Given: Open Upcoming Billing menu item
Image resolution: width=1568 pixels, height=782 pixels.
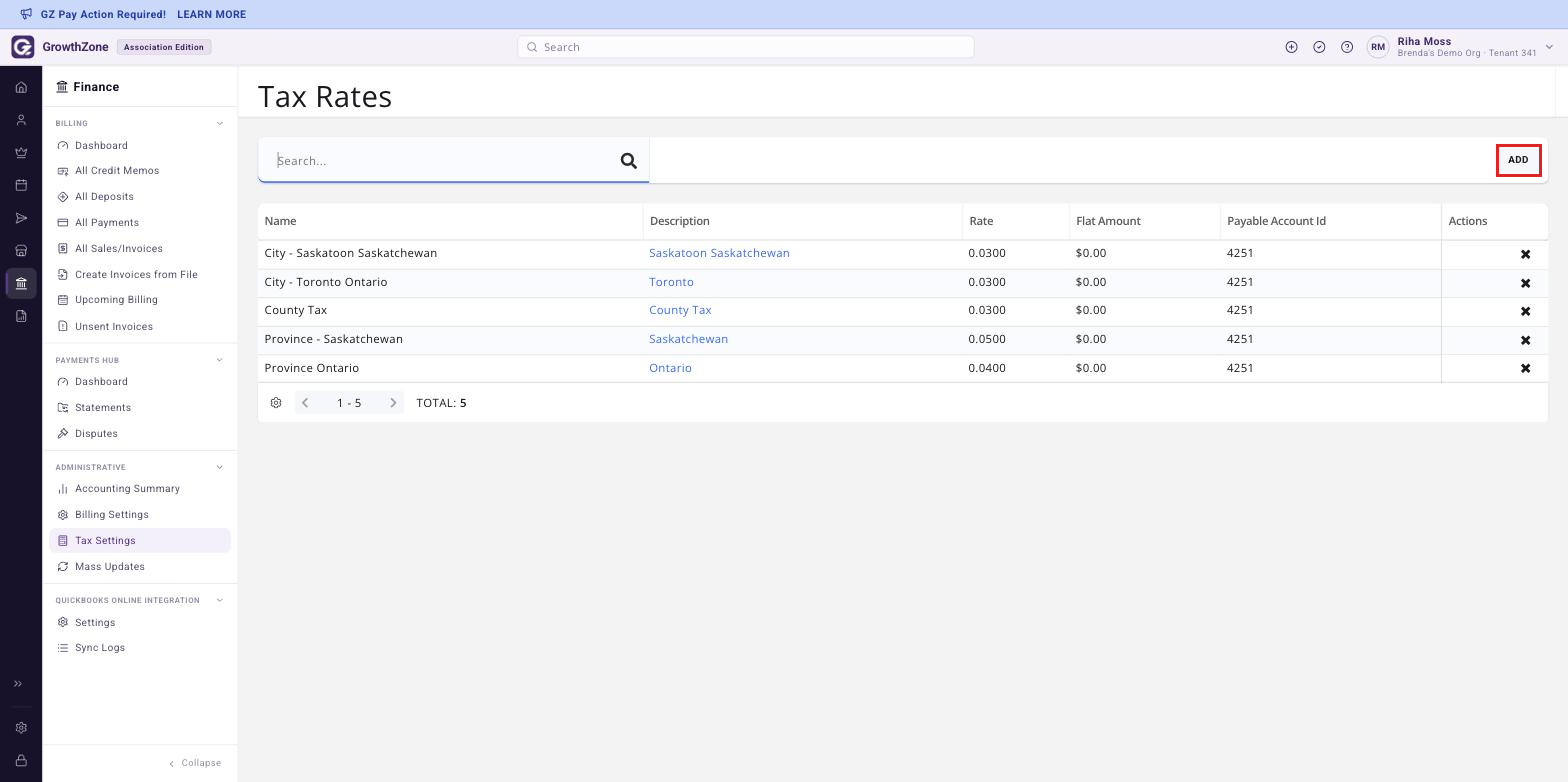Looking at the screenshot, I should [x=116, y=300].
